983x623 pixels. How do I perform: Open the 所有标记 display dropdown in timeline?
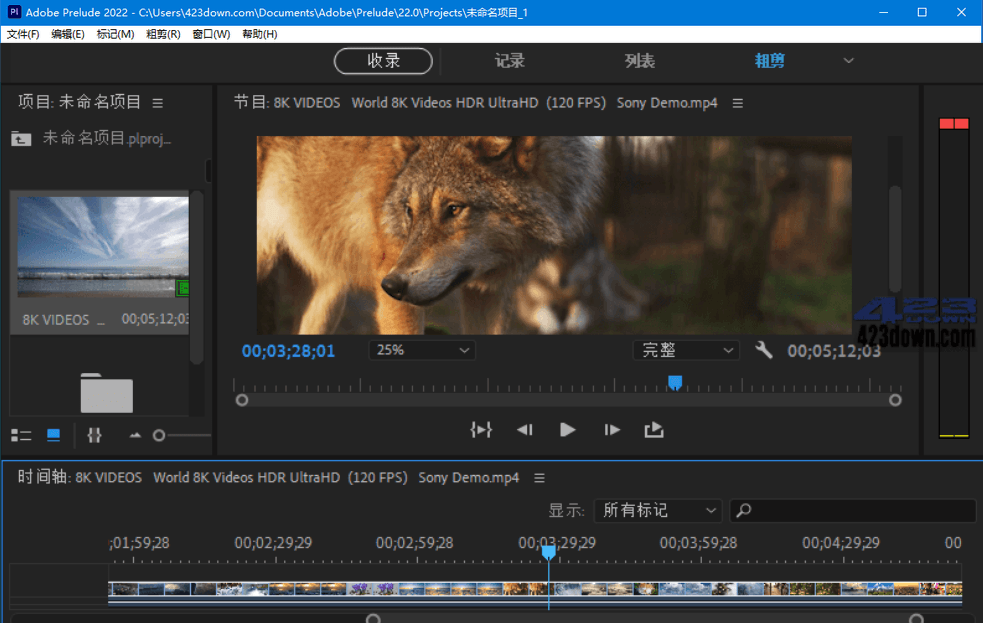(657, 510)
